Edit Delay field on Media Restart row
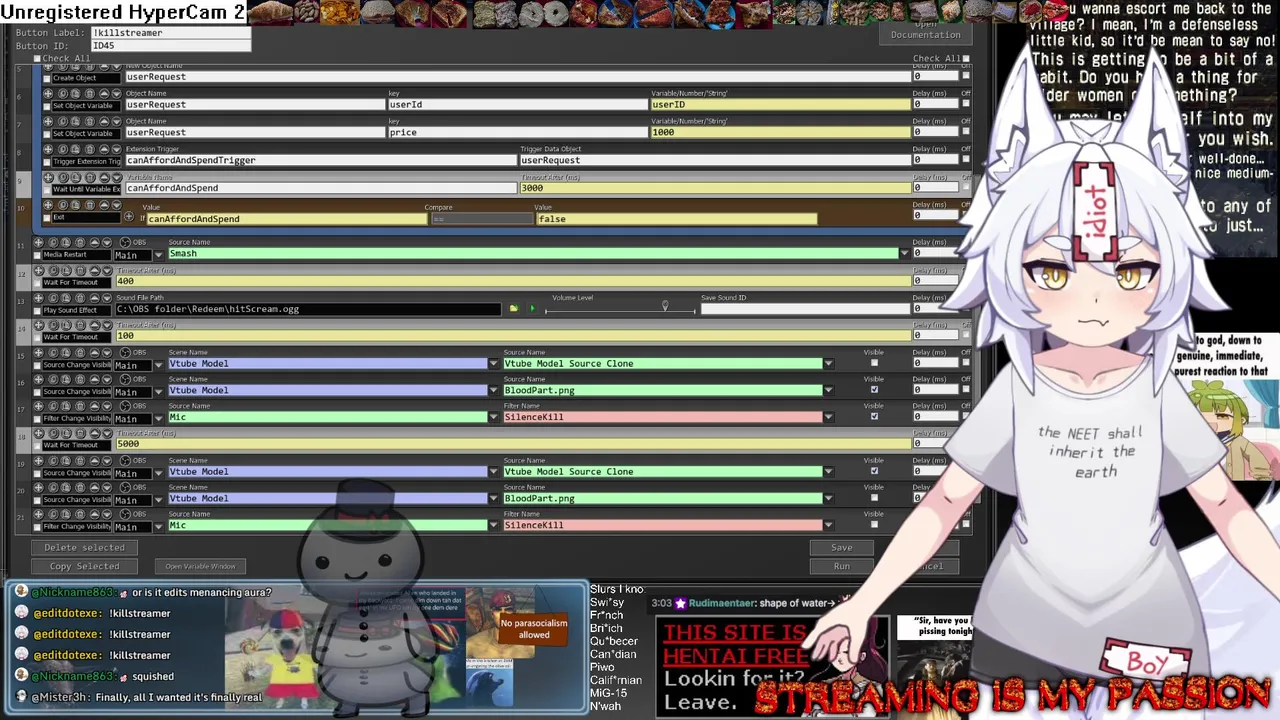 (x=934, y=253)
